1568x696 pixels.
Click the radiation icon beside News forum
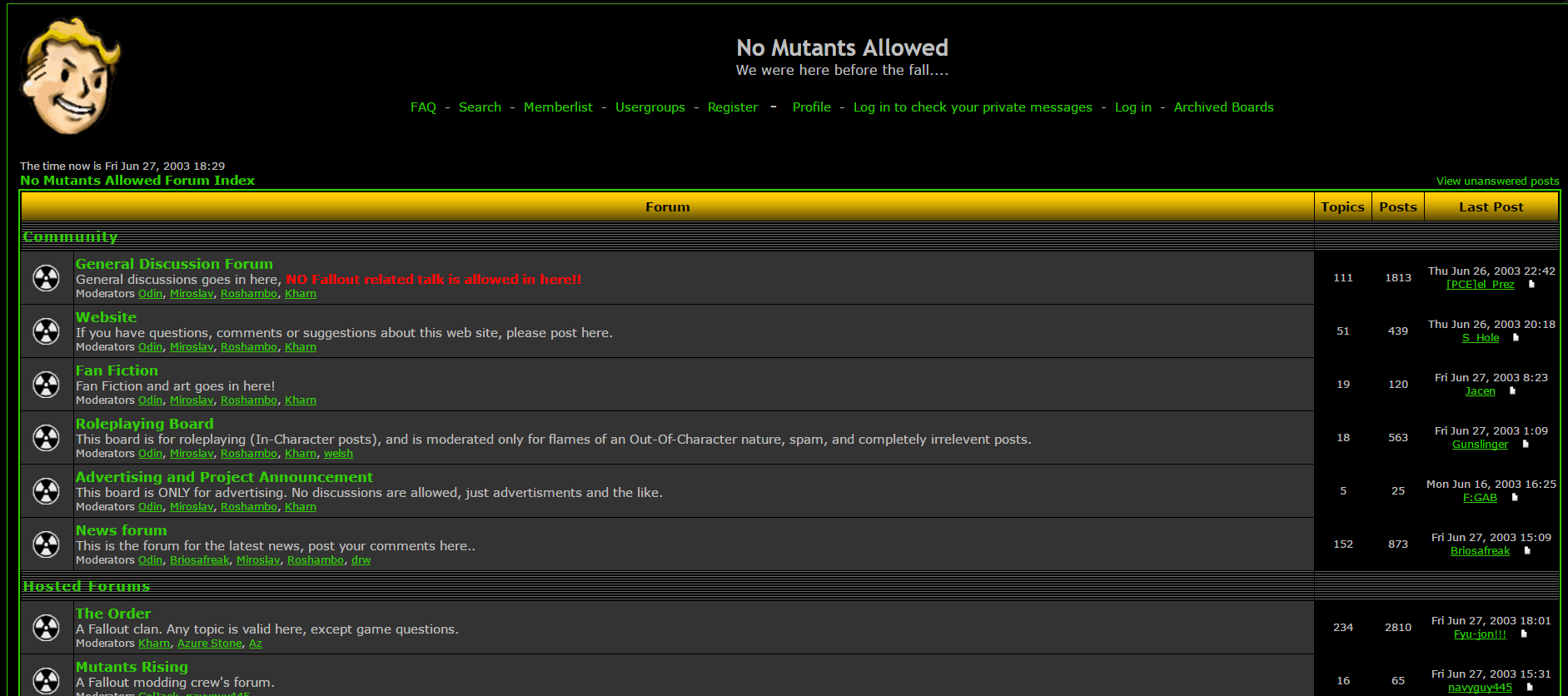coord(46,544)
